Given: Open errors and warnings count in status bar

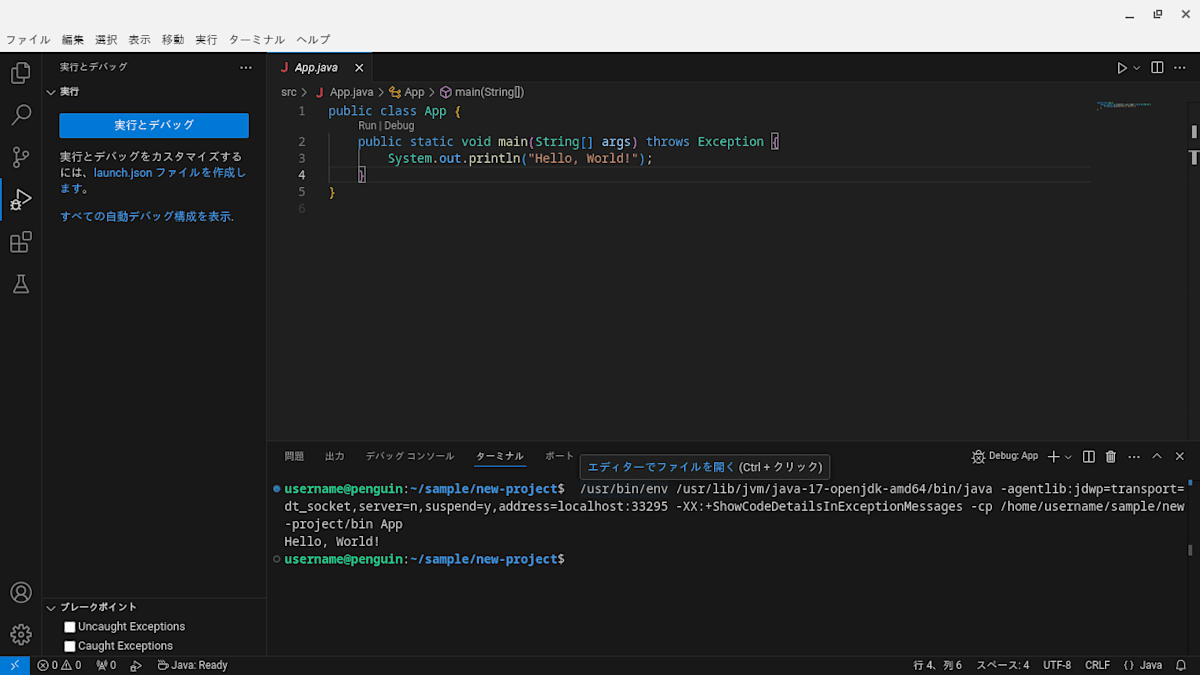Looking at the screenshot, I should pos(59,665).
